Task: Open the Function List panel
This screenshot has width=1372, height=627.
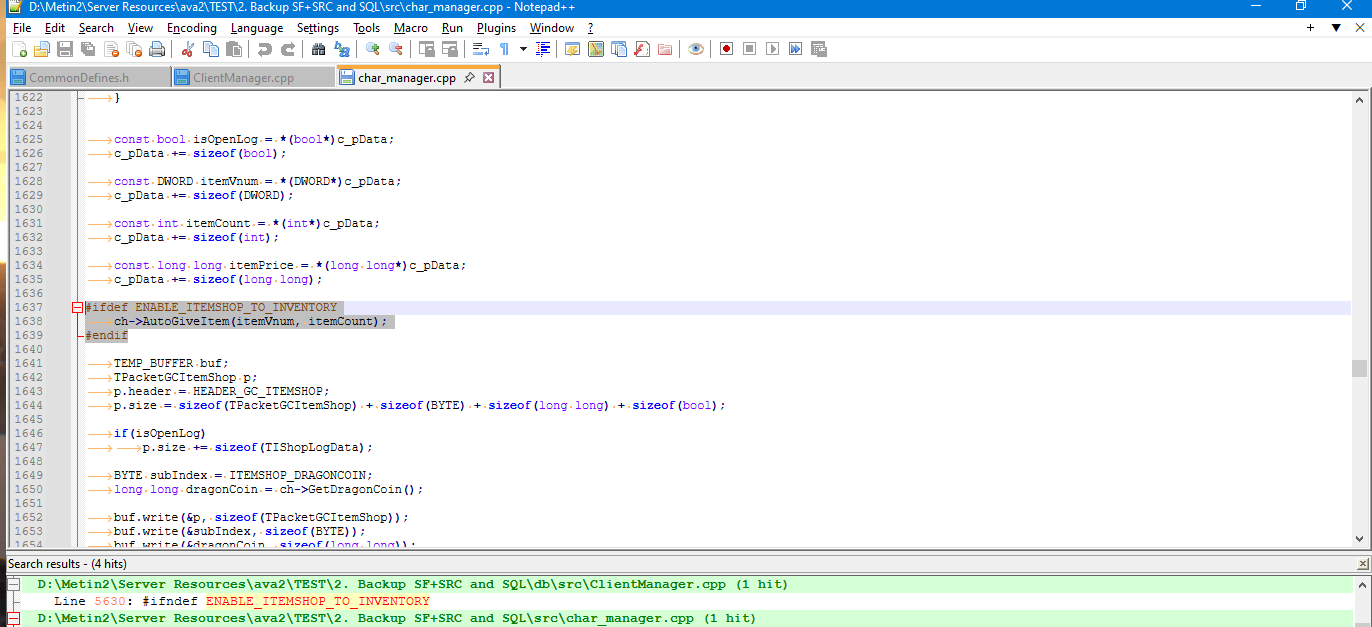Action: tap(641, 49)
